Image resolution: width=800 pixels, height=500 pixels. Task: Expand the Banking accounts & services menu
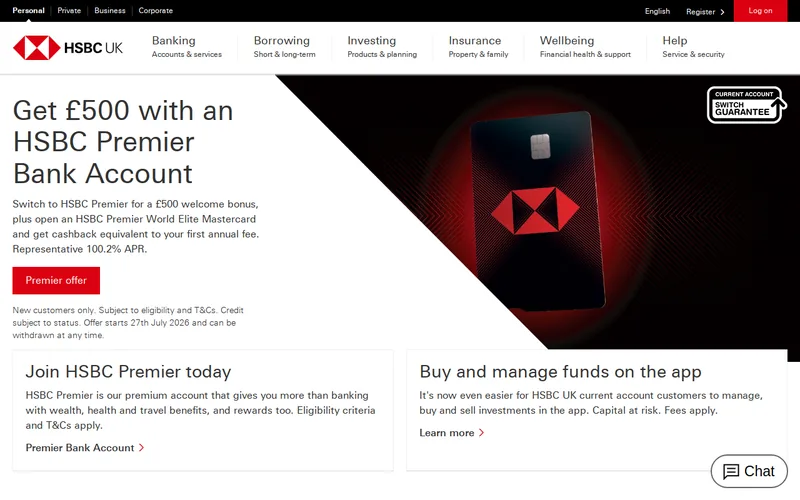tap(187, 46)
